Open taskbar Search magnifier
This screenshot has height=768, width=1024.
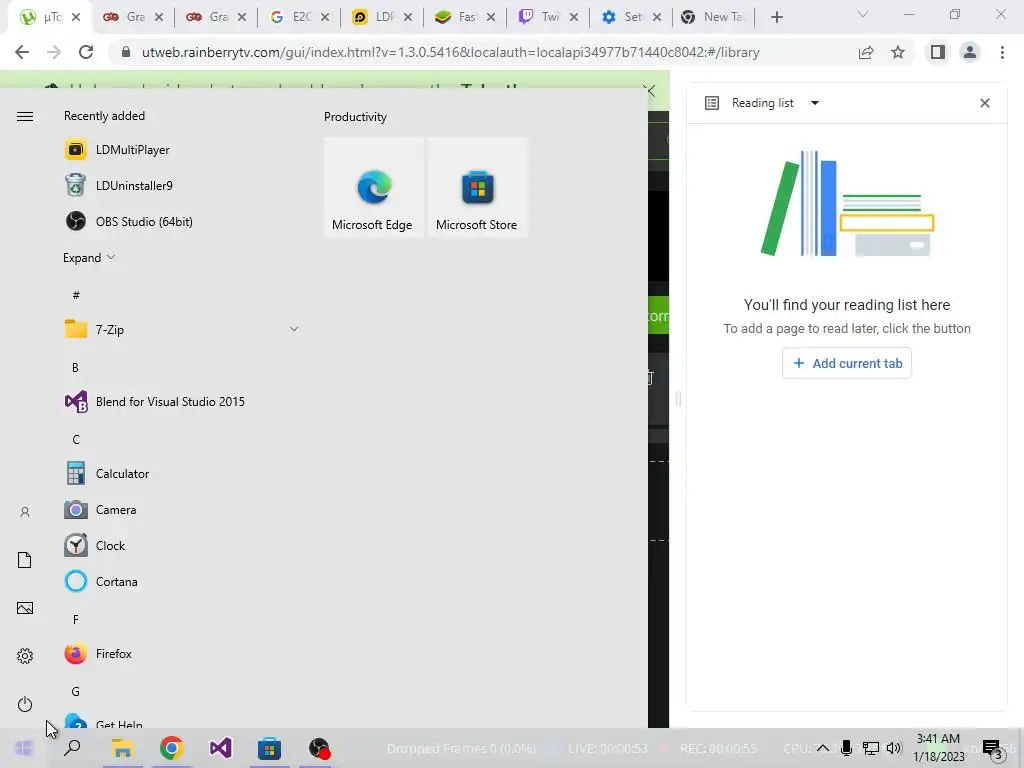point(72,748)
